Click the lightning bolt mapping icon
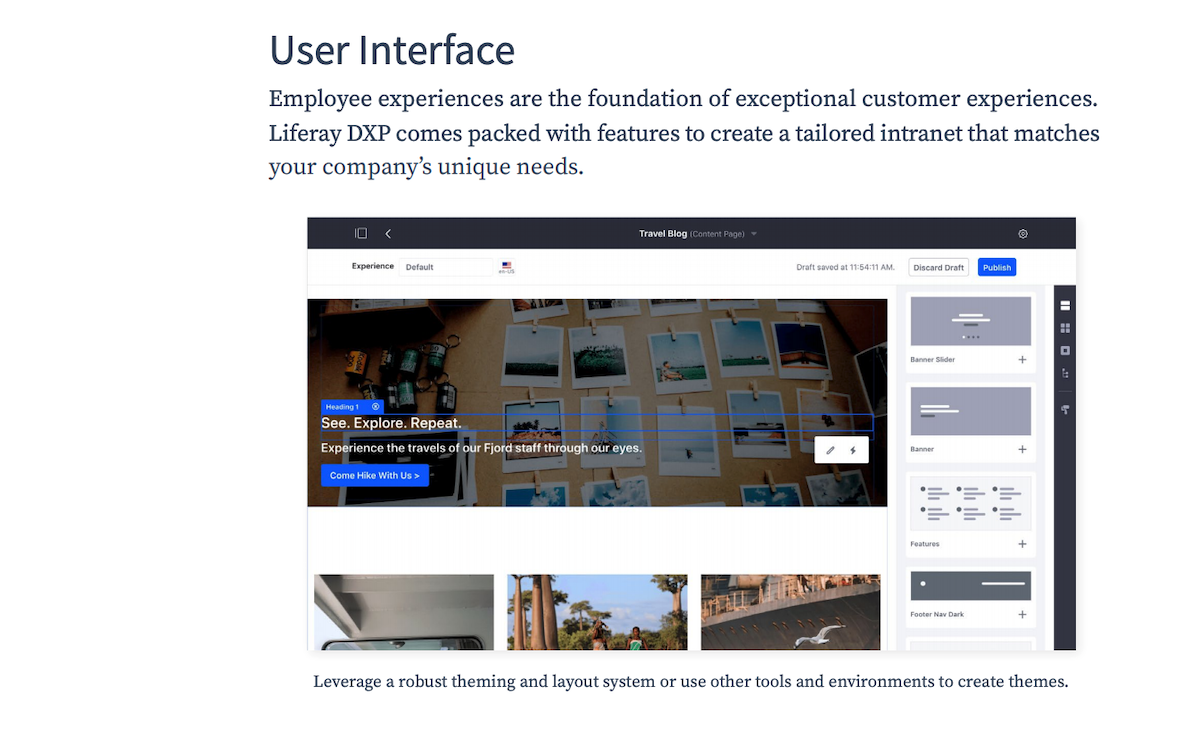This screenshot has height=729, width=1200. point(853,451)
